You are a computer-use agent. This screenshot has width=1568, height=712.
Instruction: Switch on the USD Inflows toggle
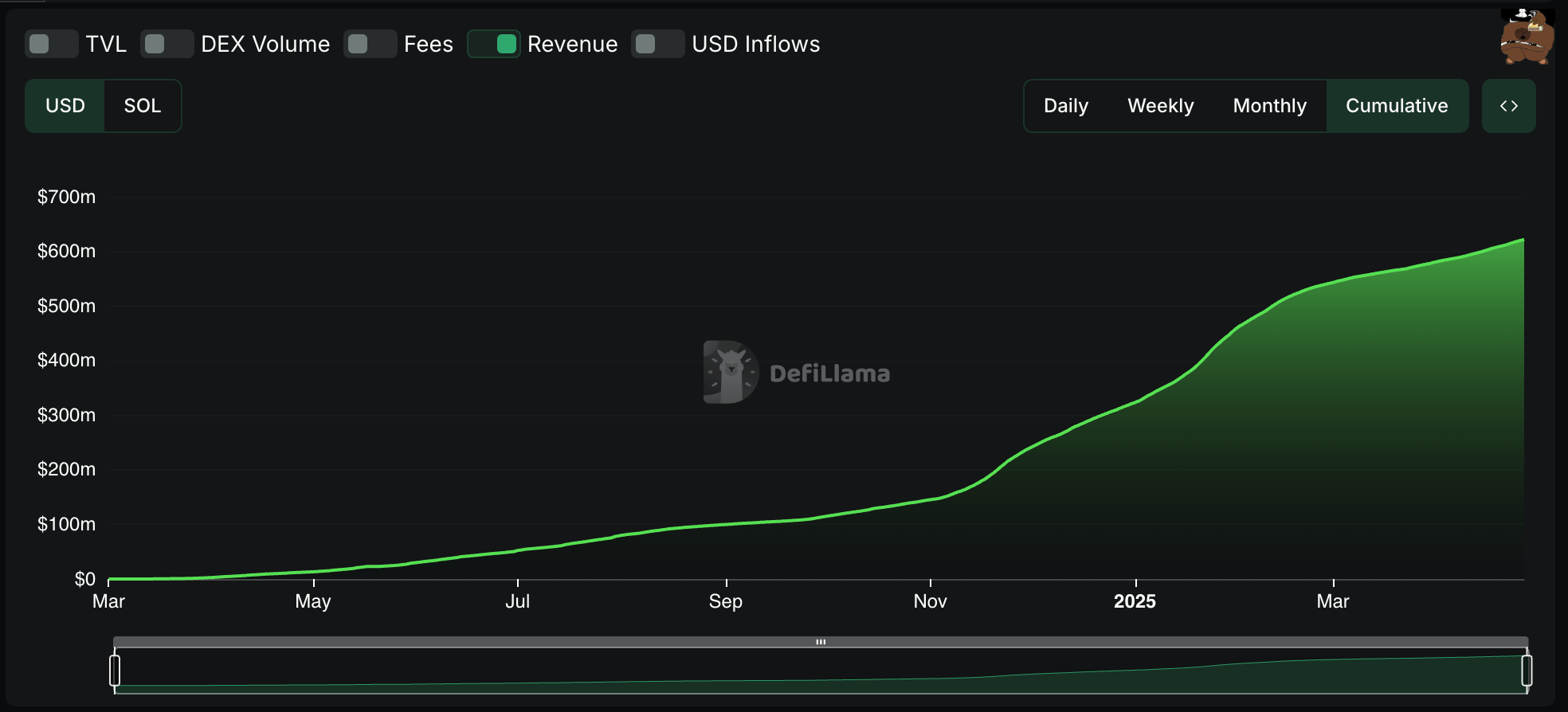click(657, 44)
